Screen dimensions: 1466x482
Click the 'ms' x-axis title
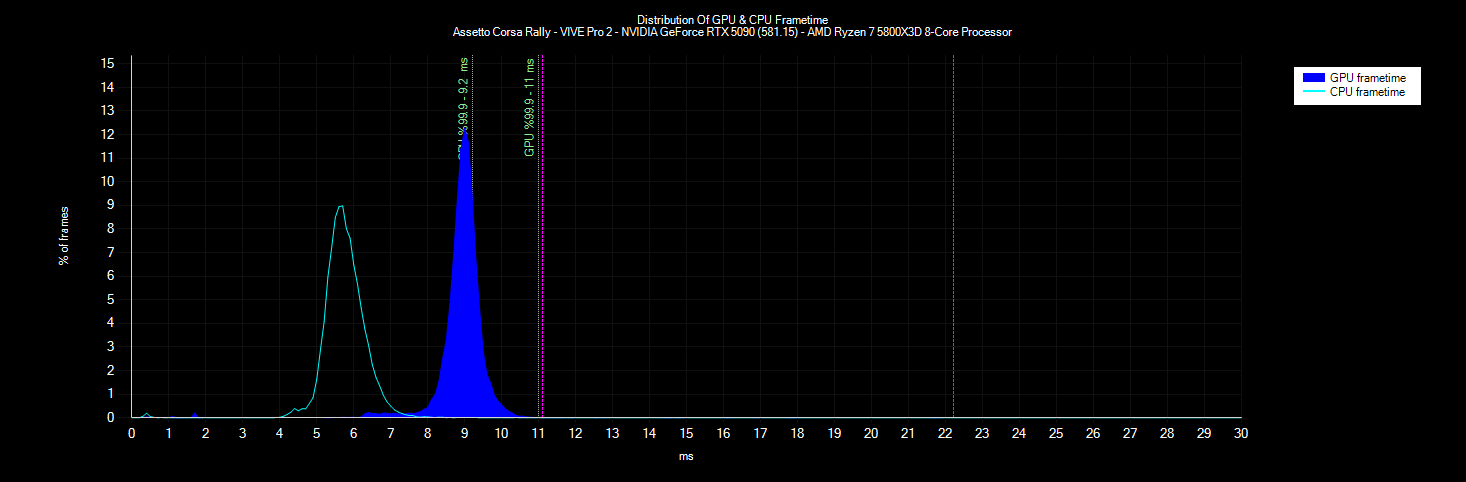[686, 456]
